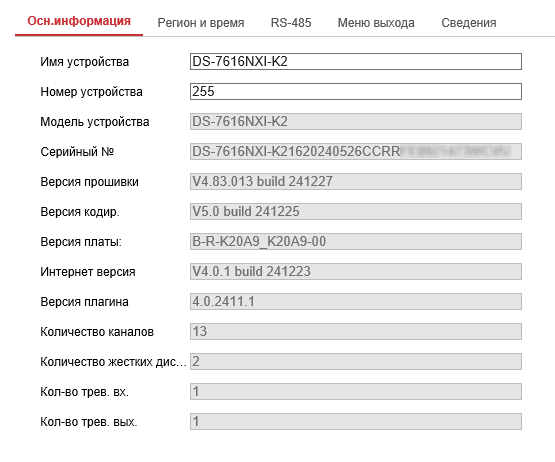Click the label Версия прошивки
The height and width of the screenshot is (462, 555).
tap(90, 182)
